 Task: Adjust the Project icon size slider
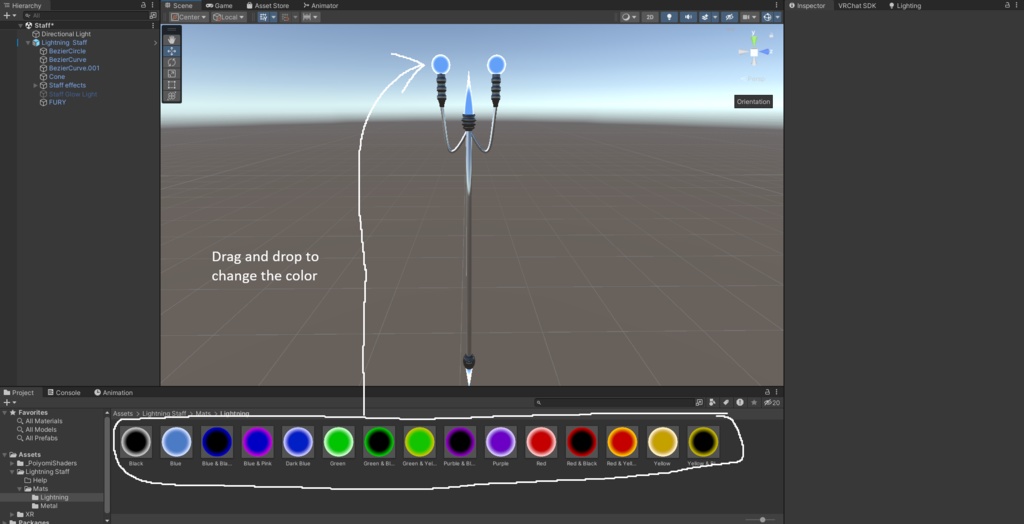762,519
